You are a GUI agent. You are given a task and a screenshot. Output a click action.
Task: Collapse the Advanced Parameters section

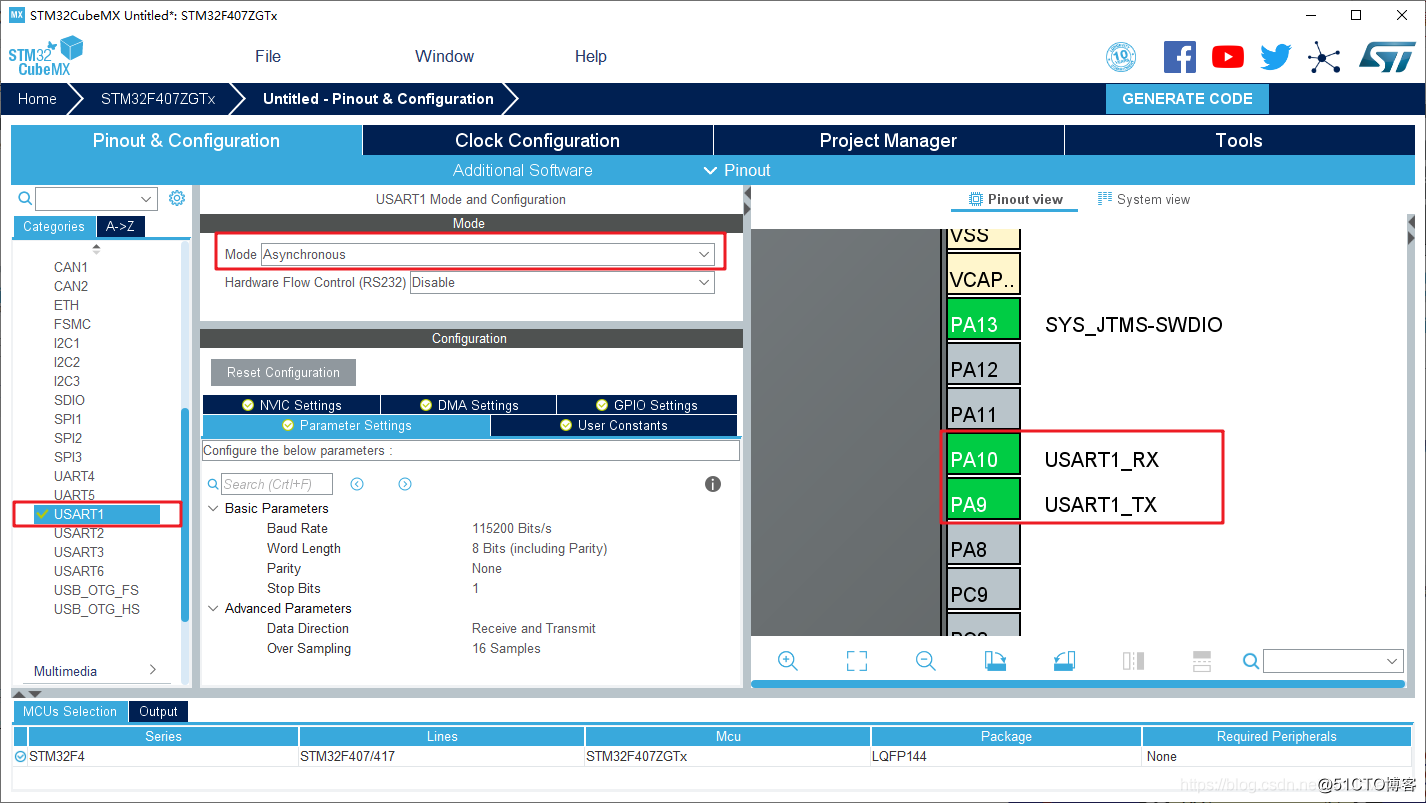[213, 608]
